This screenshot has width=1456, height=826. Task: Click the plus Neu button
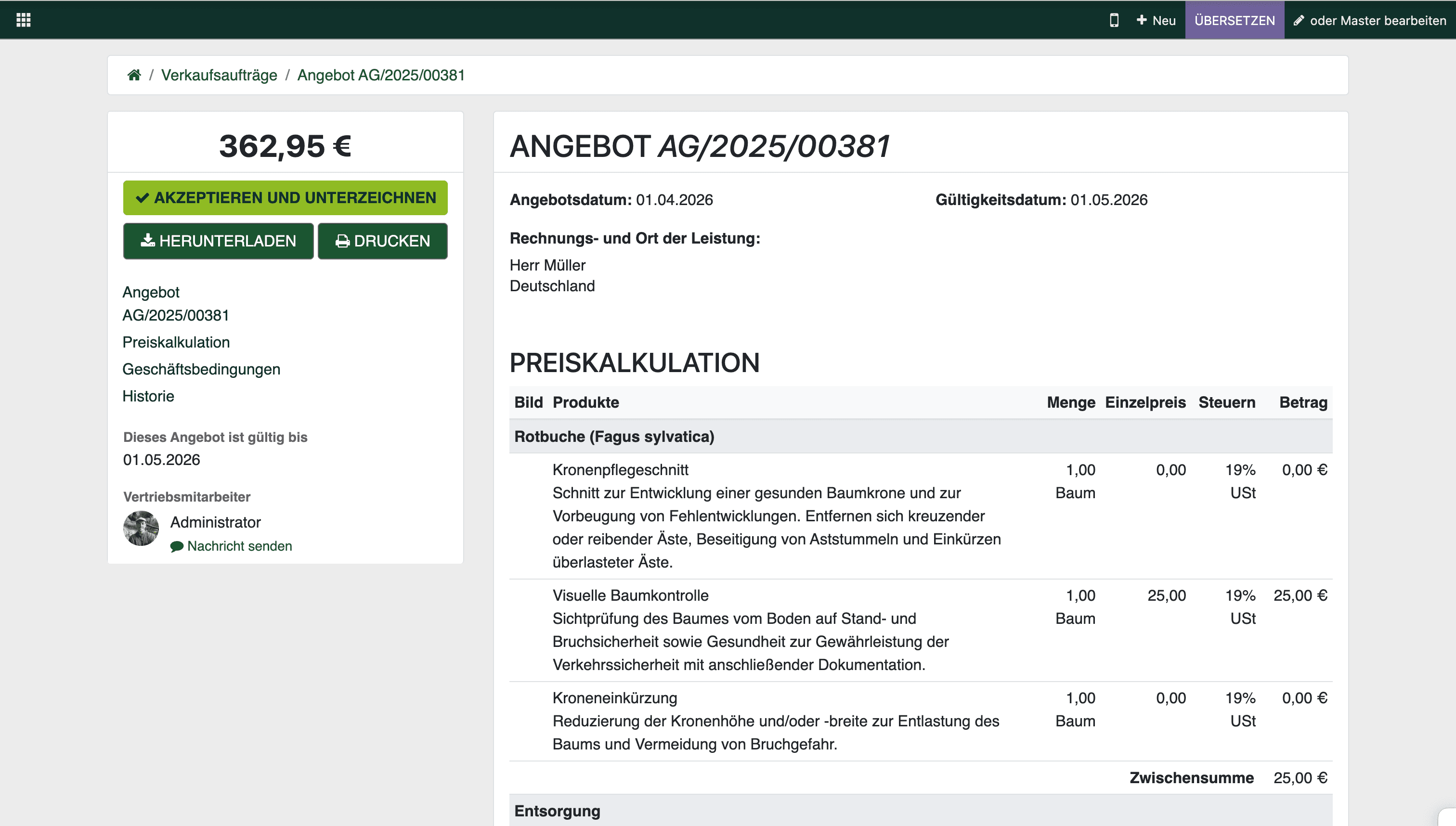pyautogui.click(x=1156, y=20)
